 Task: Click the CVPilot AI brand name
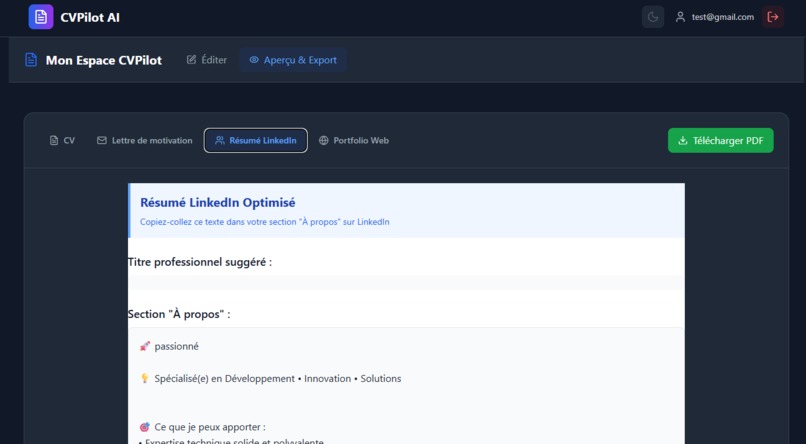pos(90,17)
